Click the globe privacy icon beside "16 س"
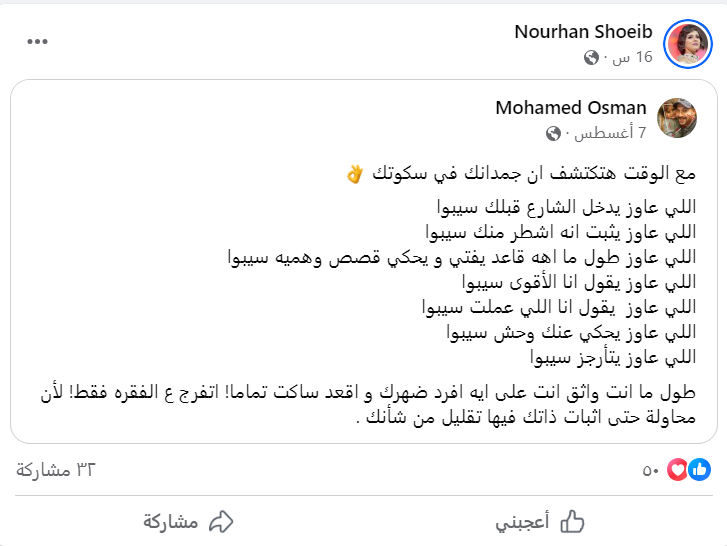The height and width of the screenshot is (546, 727). click(x=592, y=58)
